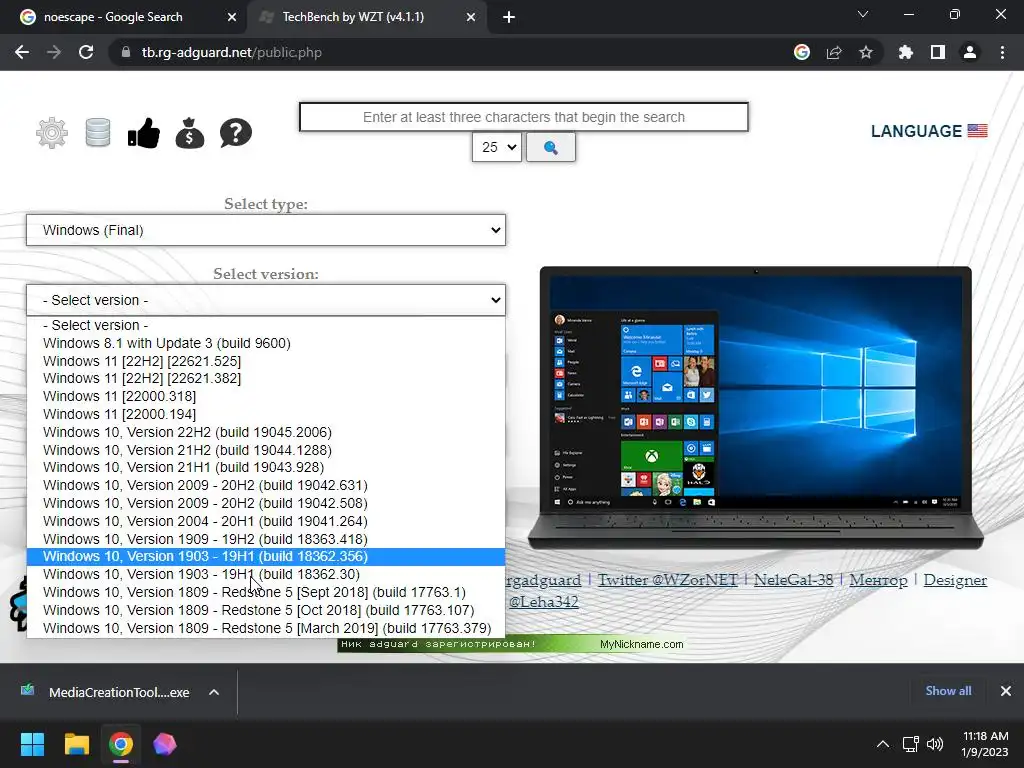
Task: Choose Redstone 5 March 2019 option
Action: [x=266, y=628]
